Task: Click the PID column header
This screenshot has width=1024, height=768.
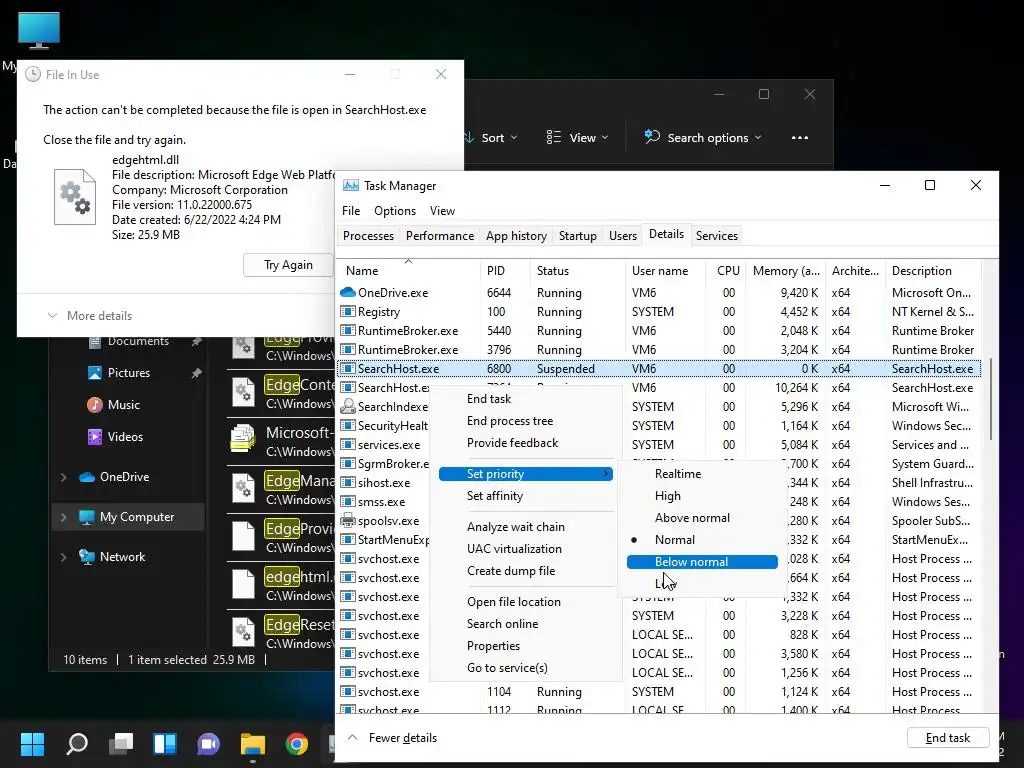Action: point(504,270)
